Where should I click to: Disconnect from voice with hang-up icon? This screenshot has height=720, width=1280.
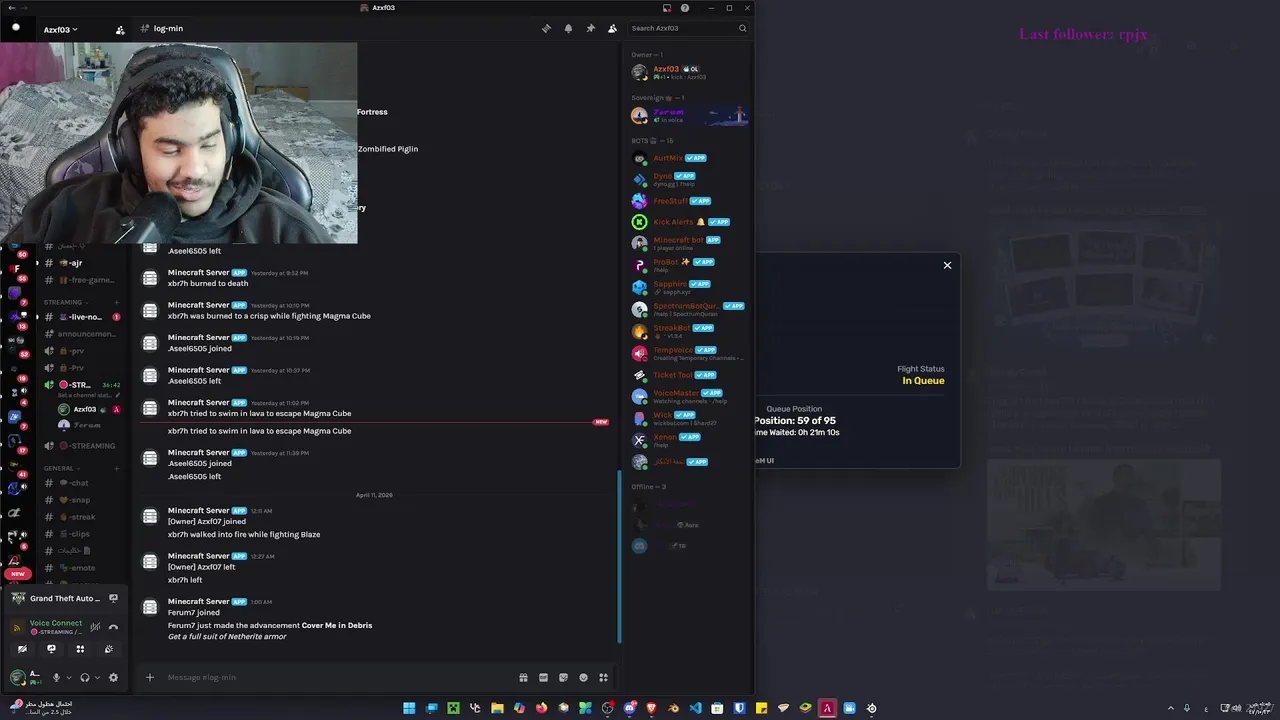click(113, 627)
